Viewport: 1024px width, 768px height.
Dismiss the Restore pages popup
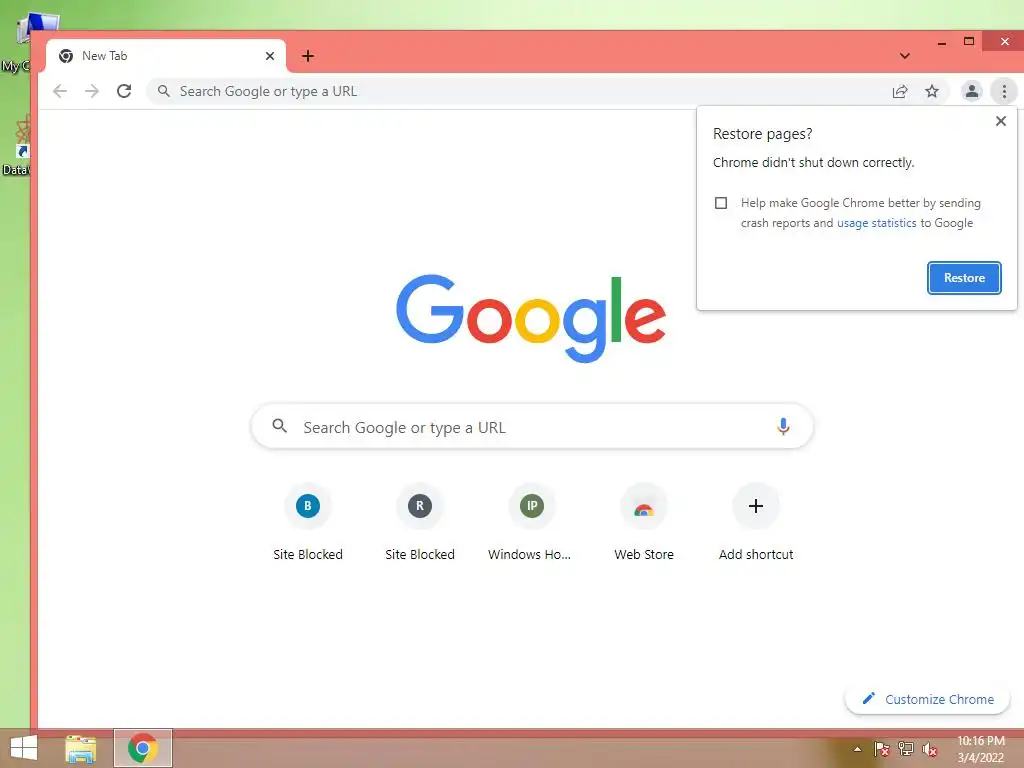tap(1000, 121)
